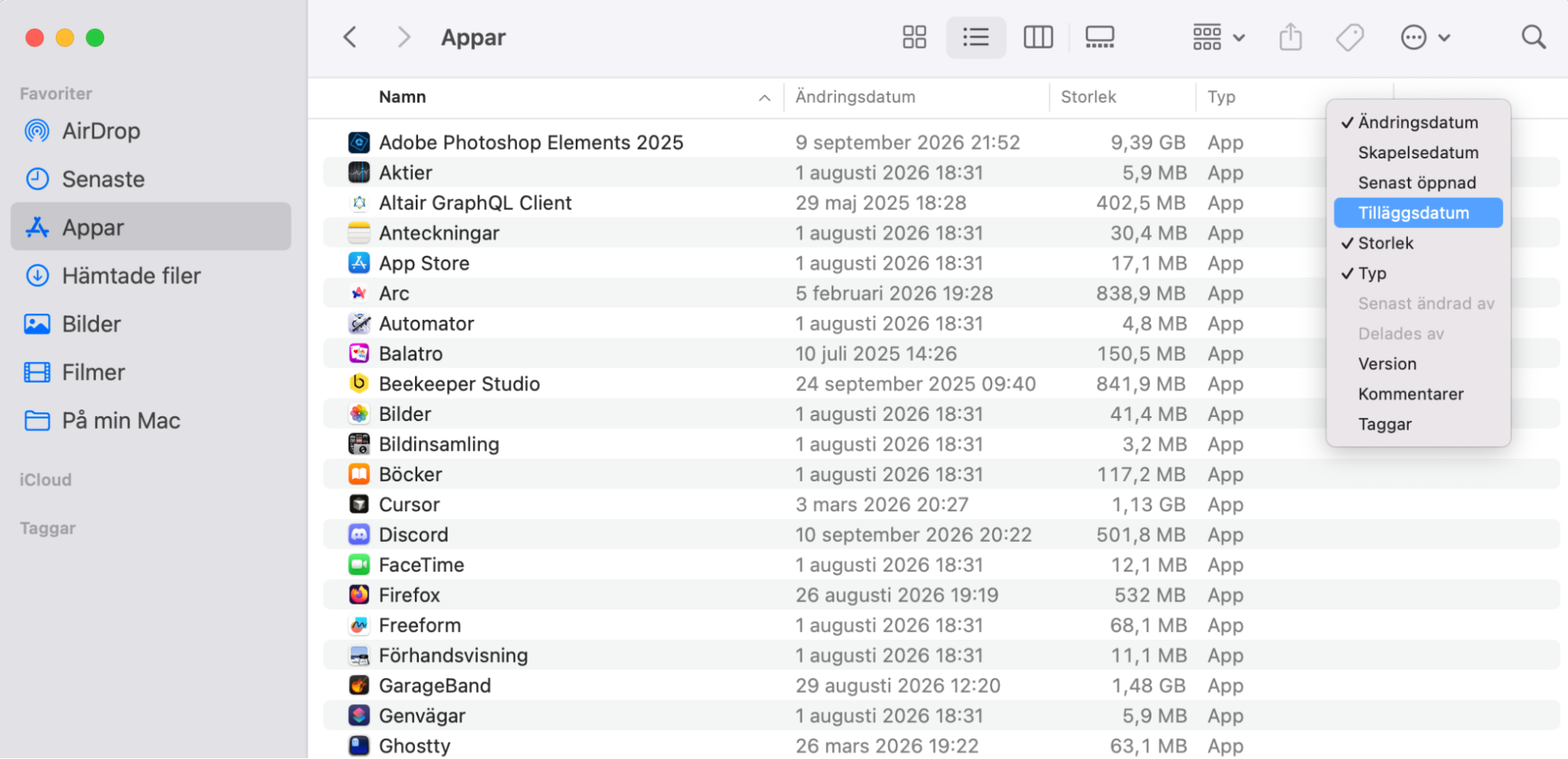Sort by the Storlek column header
This screenshot has height=759, width=1568.
[1089, 97]
